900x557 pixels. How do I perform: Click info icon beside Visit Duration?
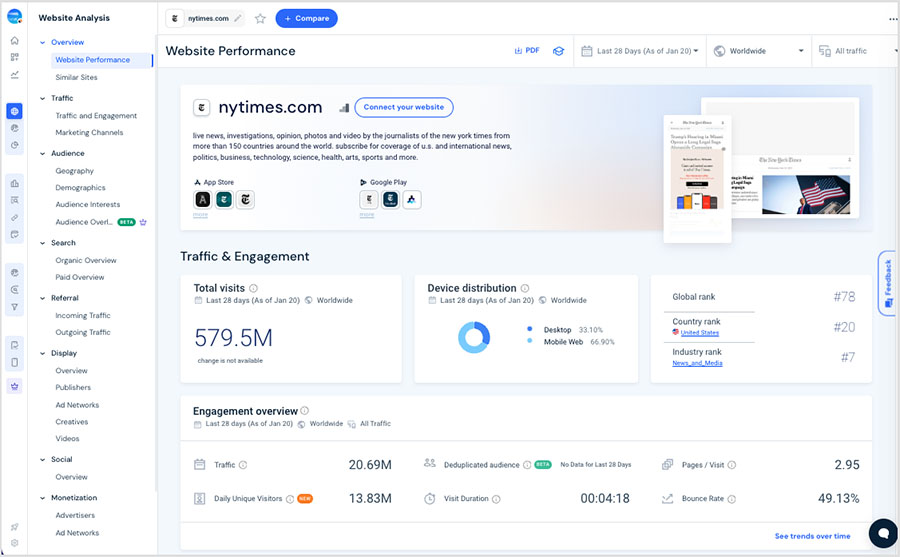pyautogui.click(x=496, y=499)
